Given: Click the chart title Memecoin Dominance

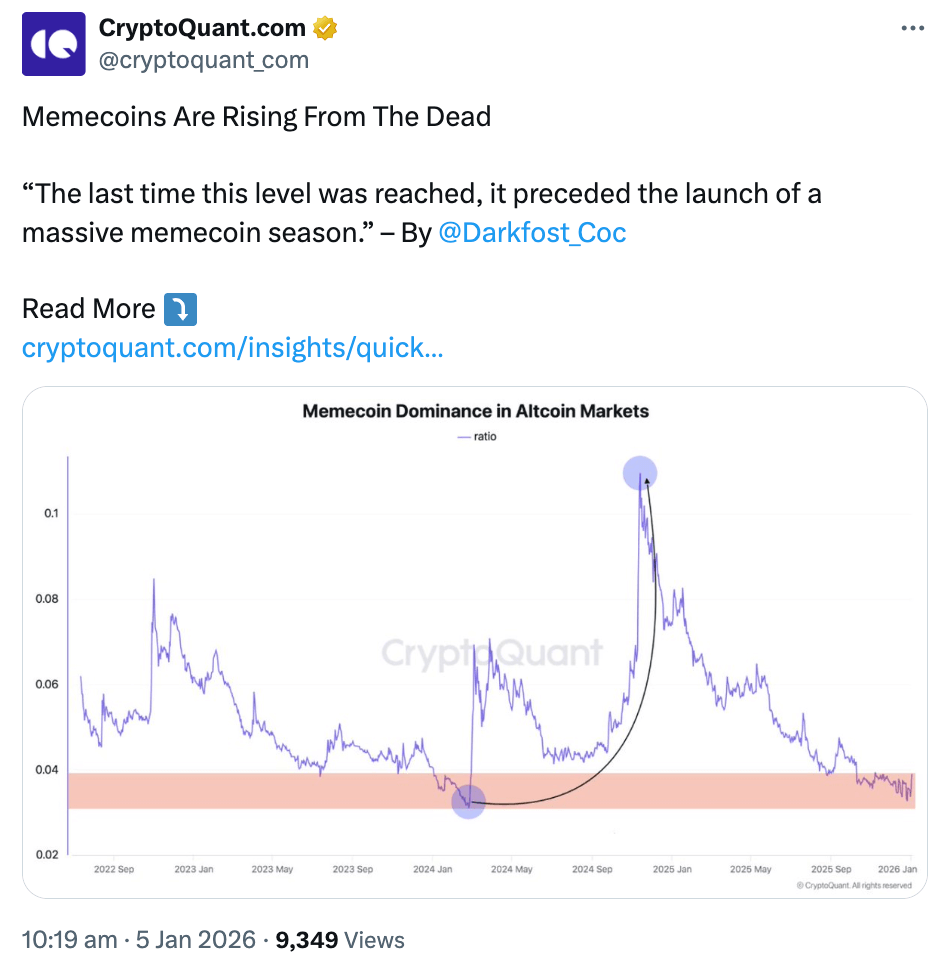Looking at the screenshot, I should tap(475, 411).
